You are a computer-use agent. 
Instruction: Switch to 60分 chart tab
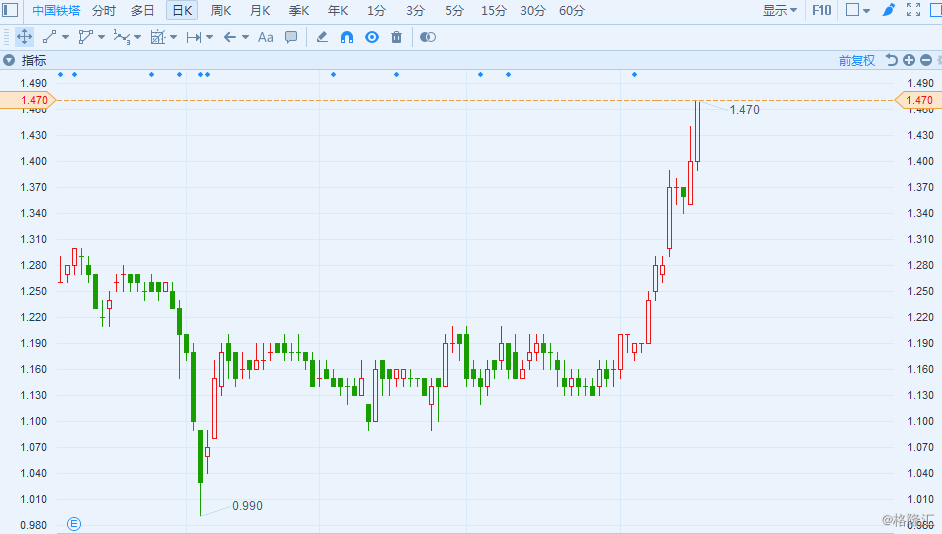(x=571, y=10)
